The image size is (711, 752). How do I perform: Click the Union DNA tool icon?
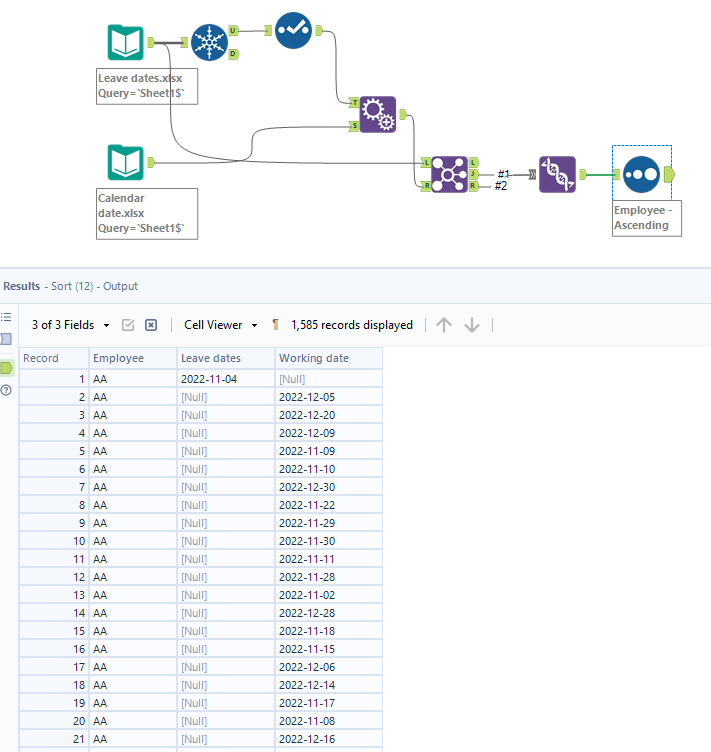tap(557, 175)
